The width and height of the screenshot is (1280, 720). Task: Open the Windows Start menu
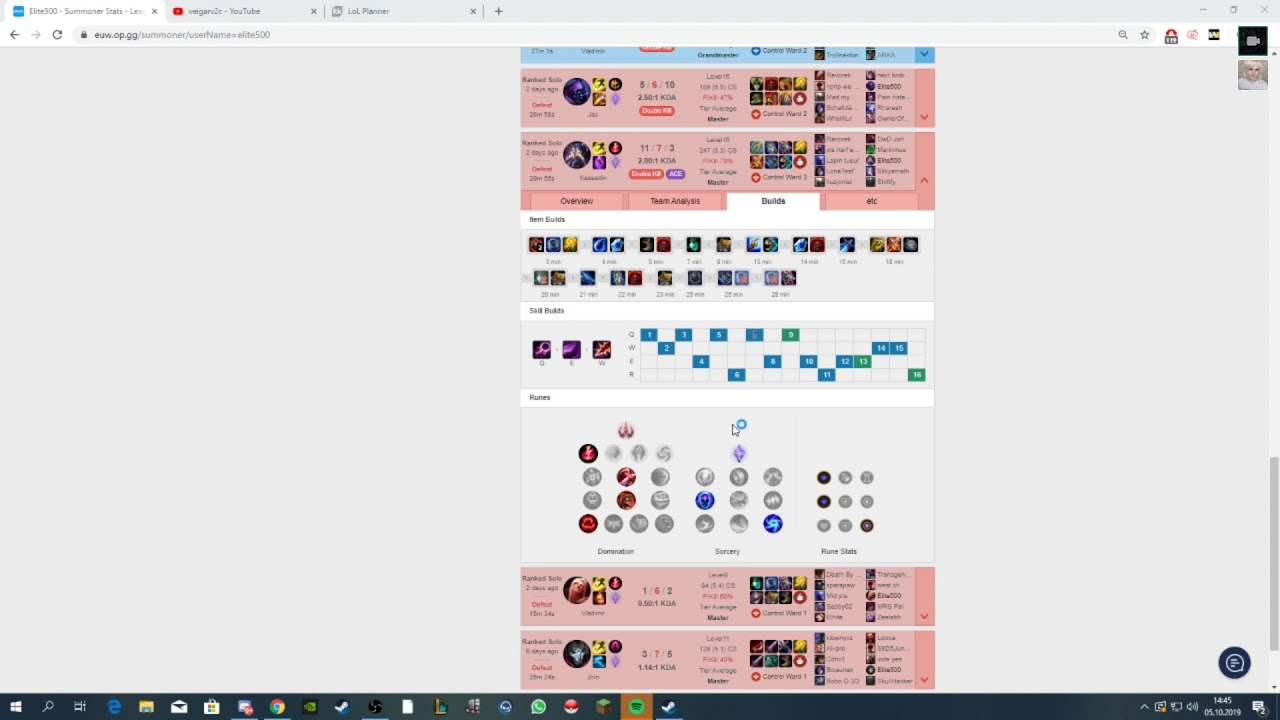tap(16, 707)
